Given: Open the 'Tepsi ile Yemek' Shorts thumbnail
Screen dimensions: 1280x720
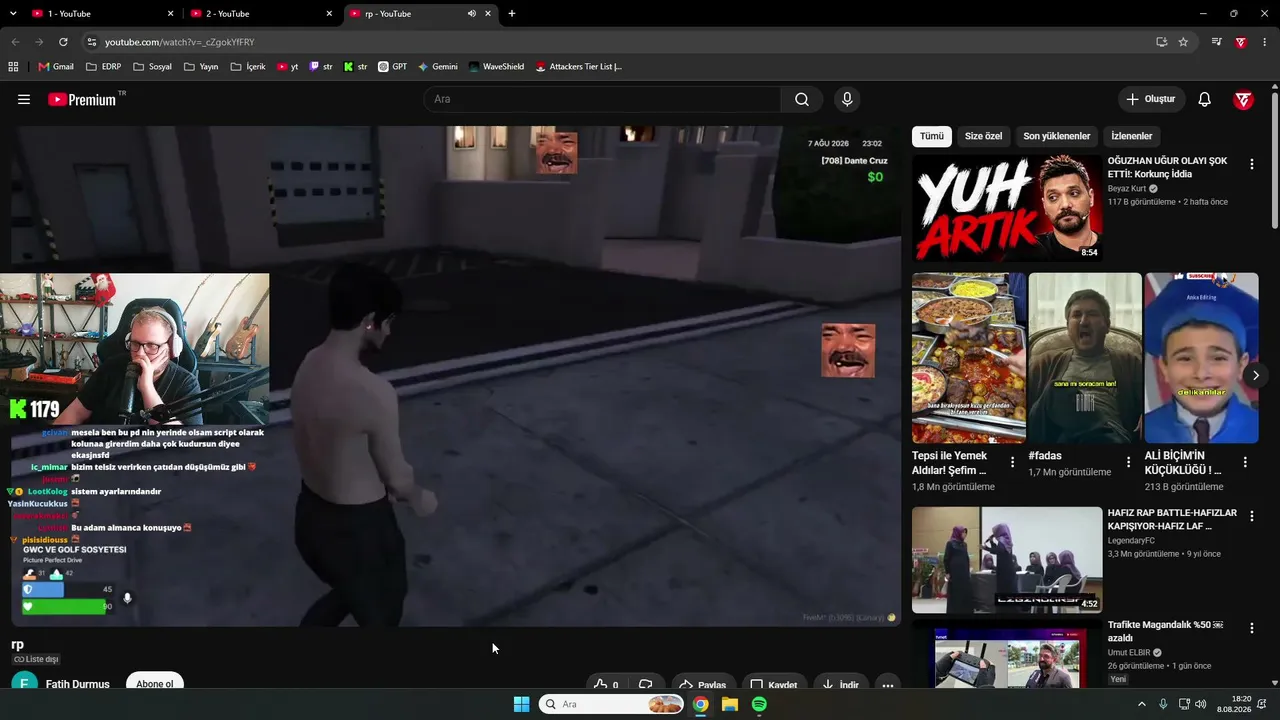Looking at the screenshot, I should (969, 358).
